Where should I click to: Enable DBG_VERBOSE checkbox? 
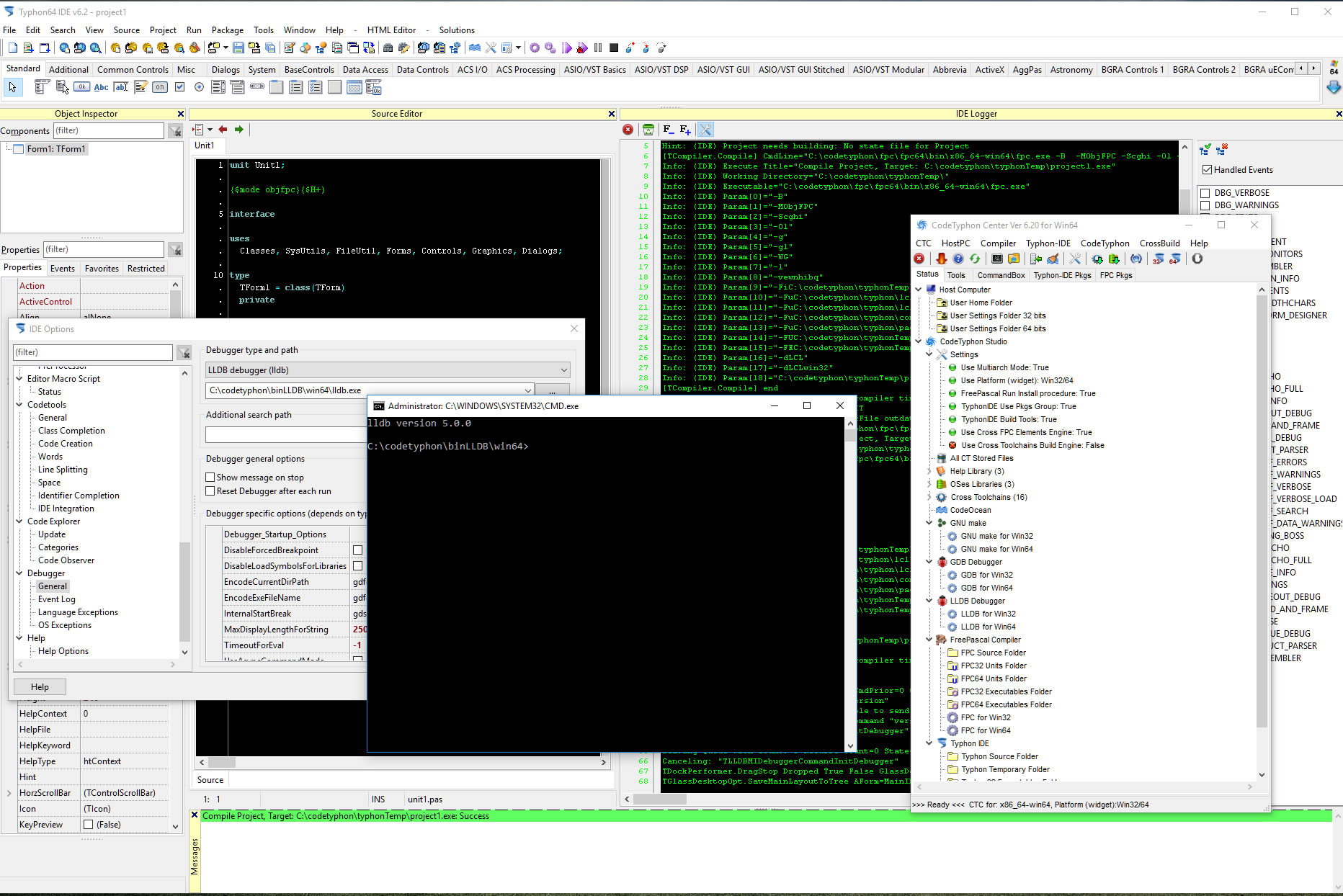(x=1205, y=193)
